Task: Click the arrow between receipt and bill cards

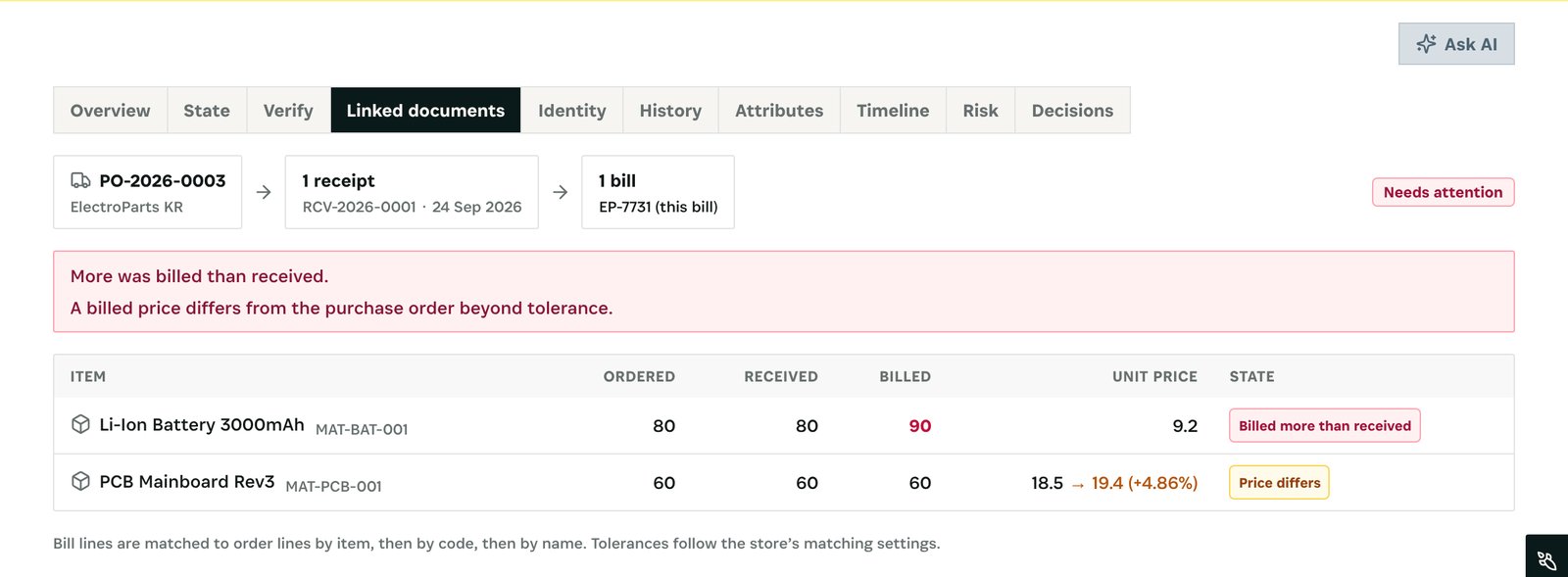Action: (x=561, y=192)
